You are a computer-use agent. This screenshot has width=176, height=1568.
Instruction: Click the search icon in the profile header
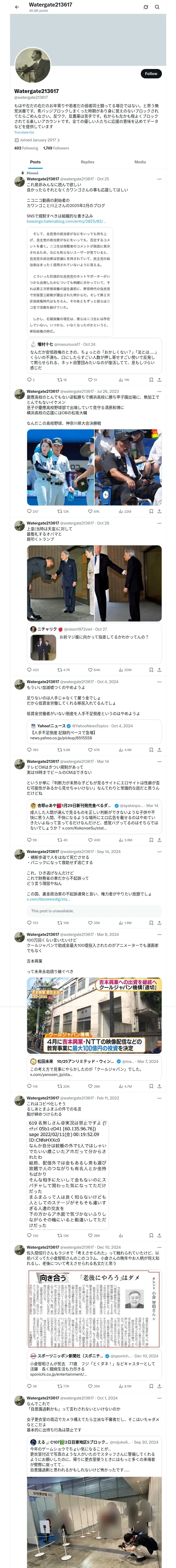pos(157,7)
